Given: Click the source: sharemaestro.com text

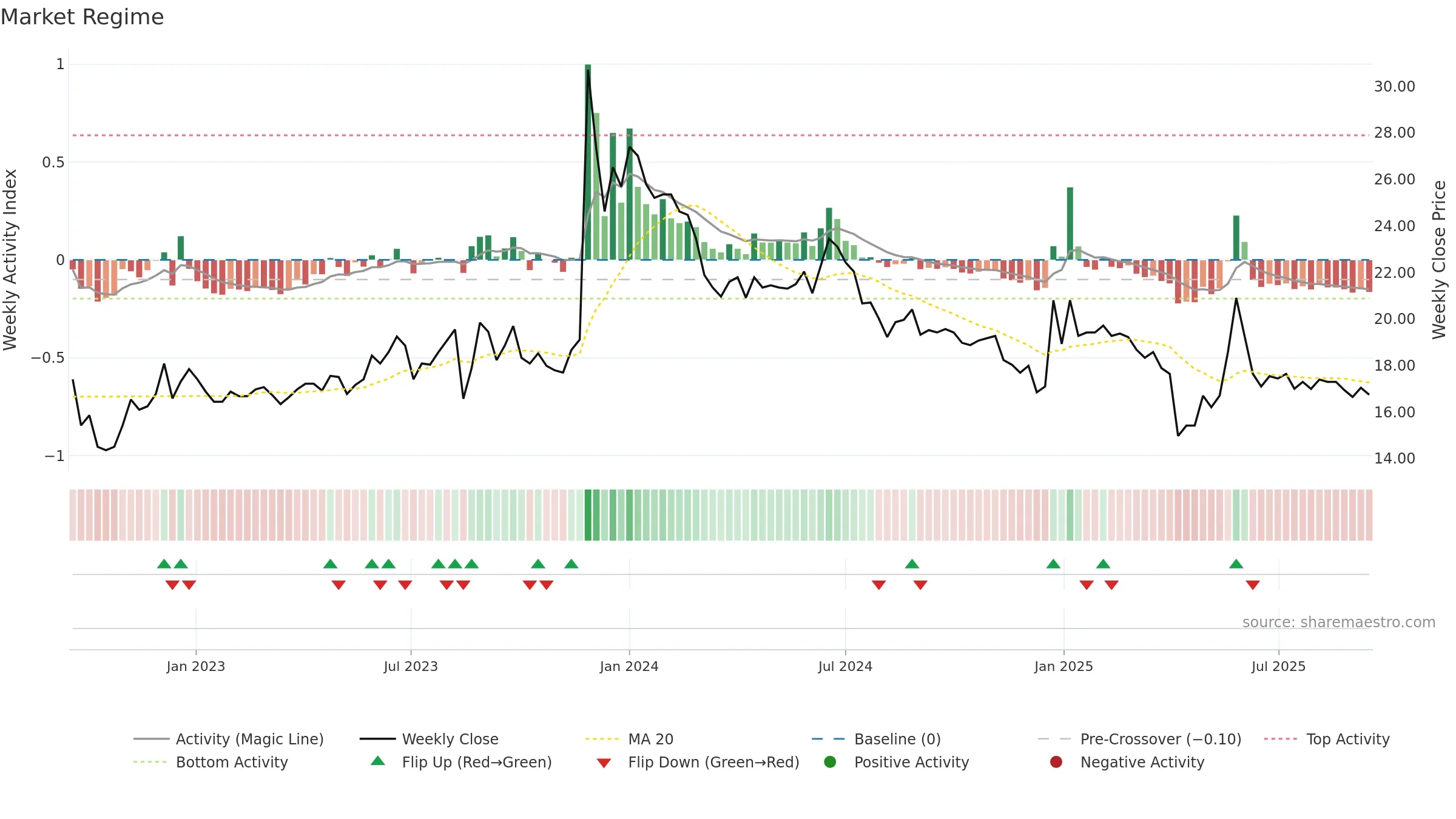Looking at the screenshot, I should tap(1339, 622).
